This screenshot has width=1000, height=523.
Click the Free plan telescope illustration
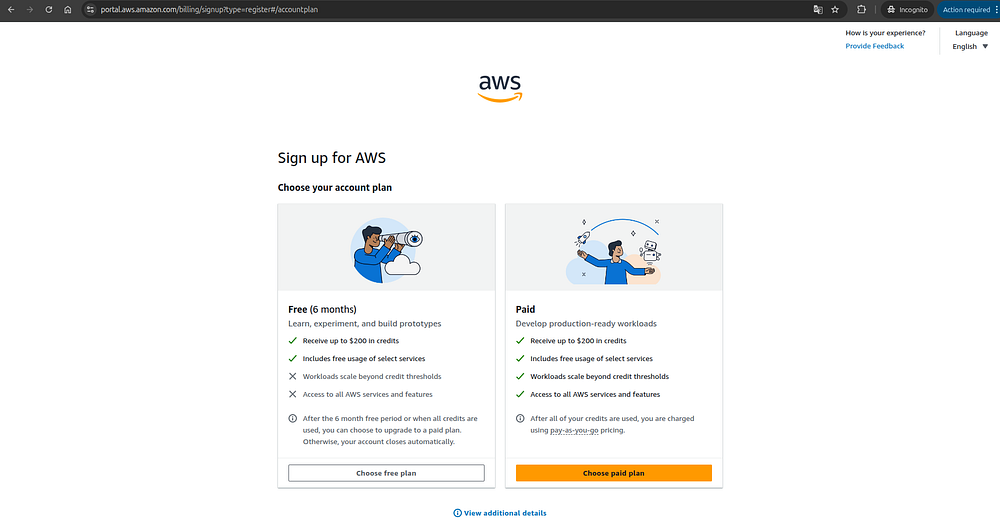click(x=386, y=250)
